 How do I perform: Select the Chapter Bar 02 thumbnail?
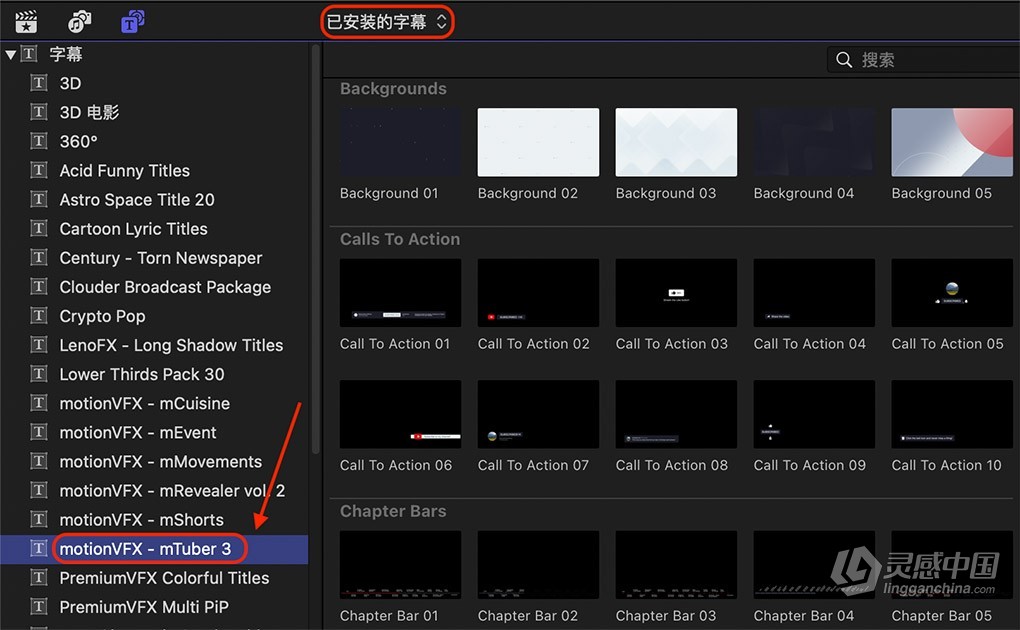[x=539, y=565]
